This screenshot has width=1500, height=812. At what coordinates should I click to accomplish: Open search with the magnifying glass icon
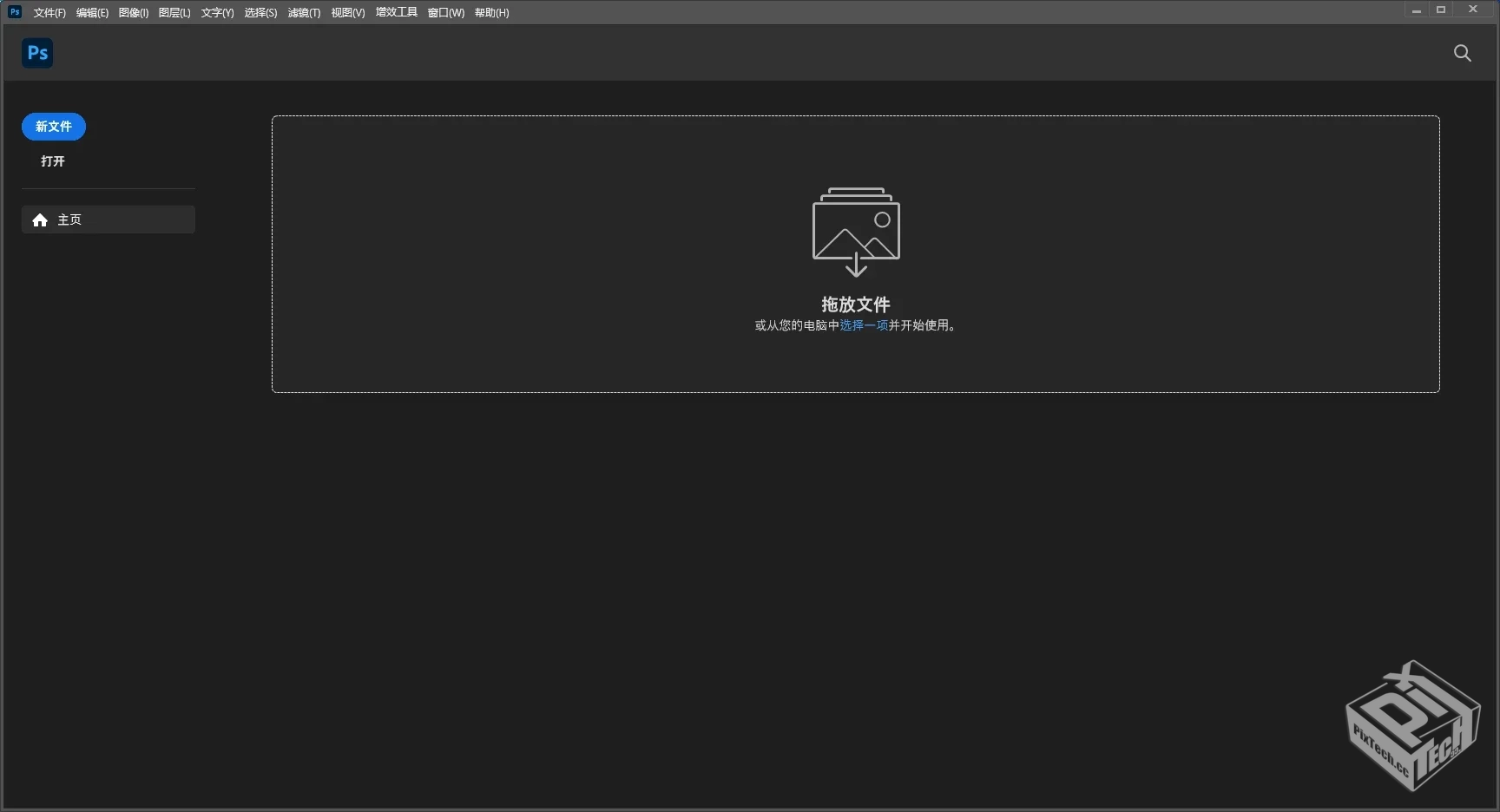(1463, 53)
